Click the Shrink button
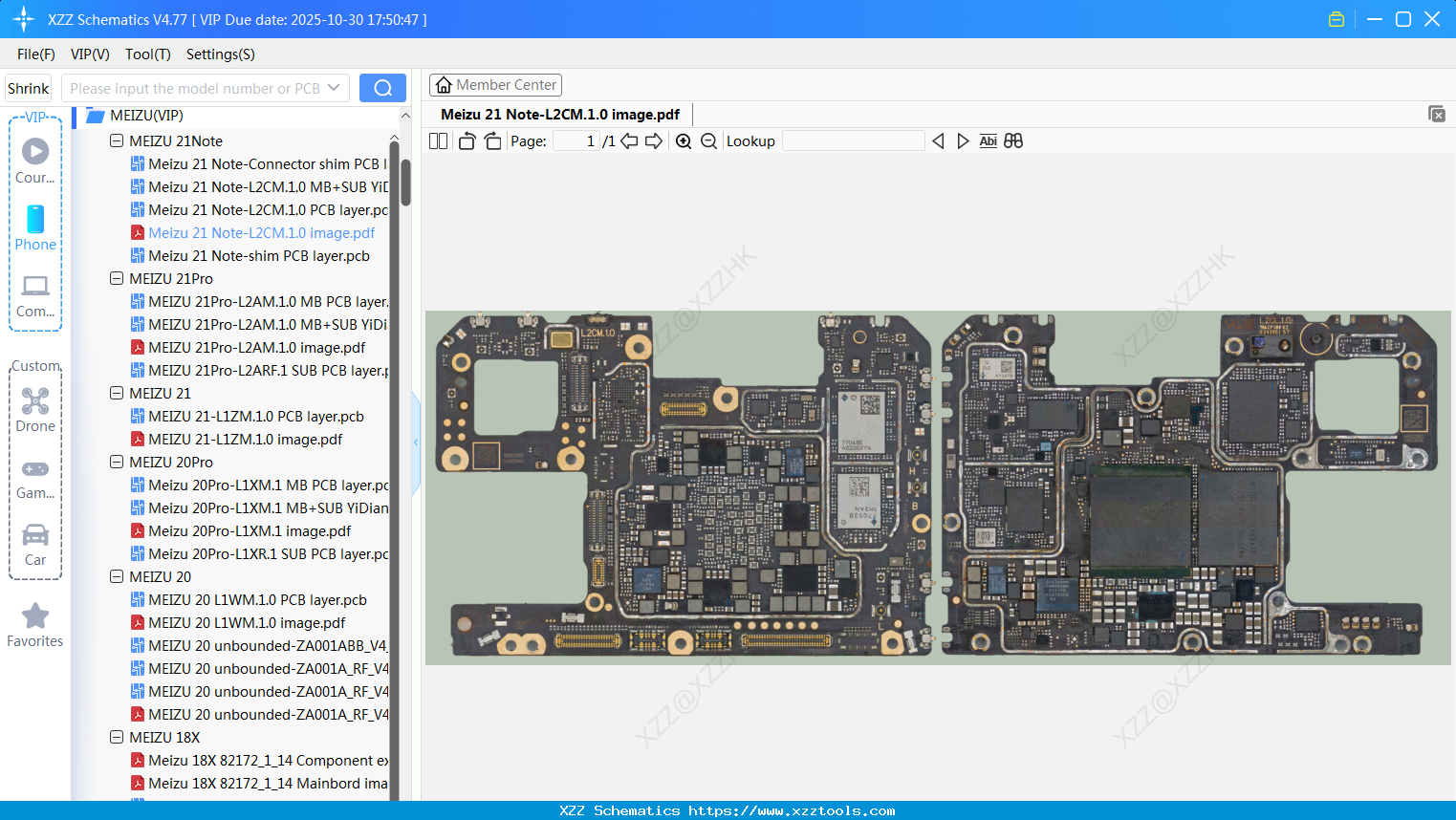1456x820 pixels. coord(29,88)
